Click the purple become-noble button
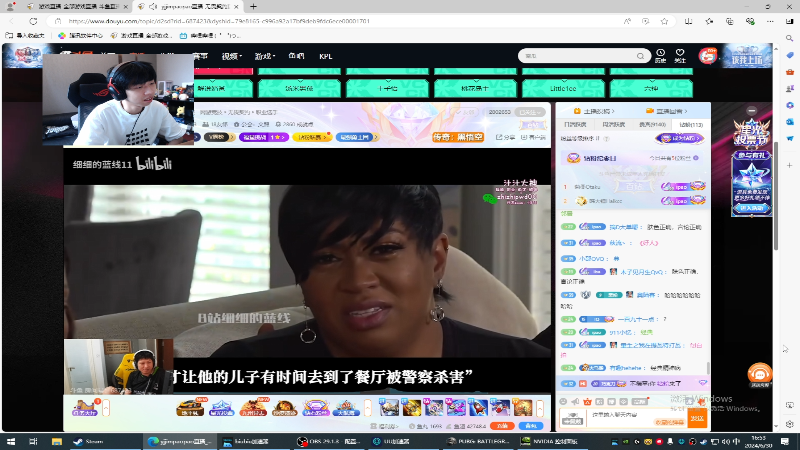The height and width of the screenshot is (450, 800). click(x=680, y=138)
